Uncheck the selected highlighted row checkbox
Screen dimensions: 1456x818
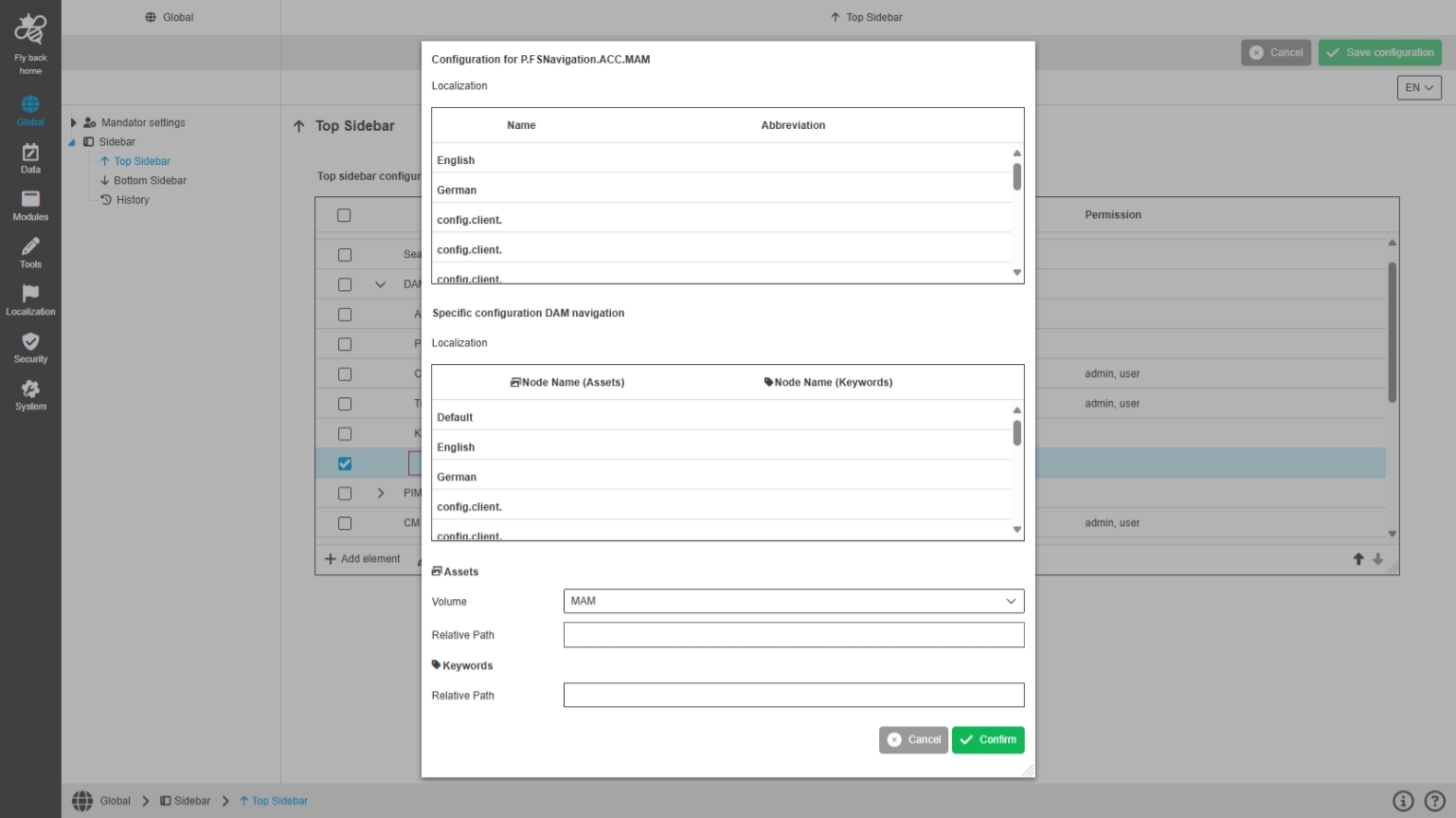345,464
